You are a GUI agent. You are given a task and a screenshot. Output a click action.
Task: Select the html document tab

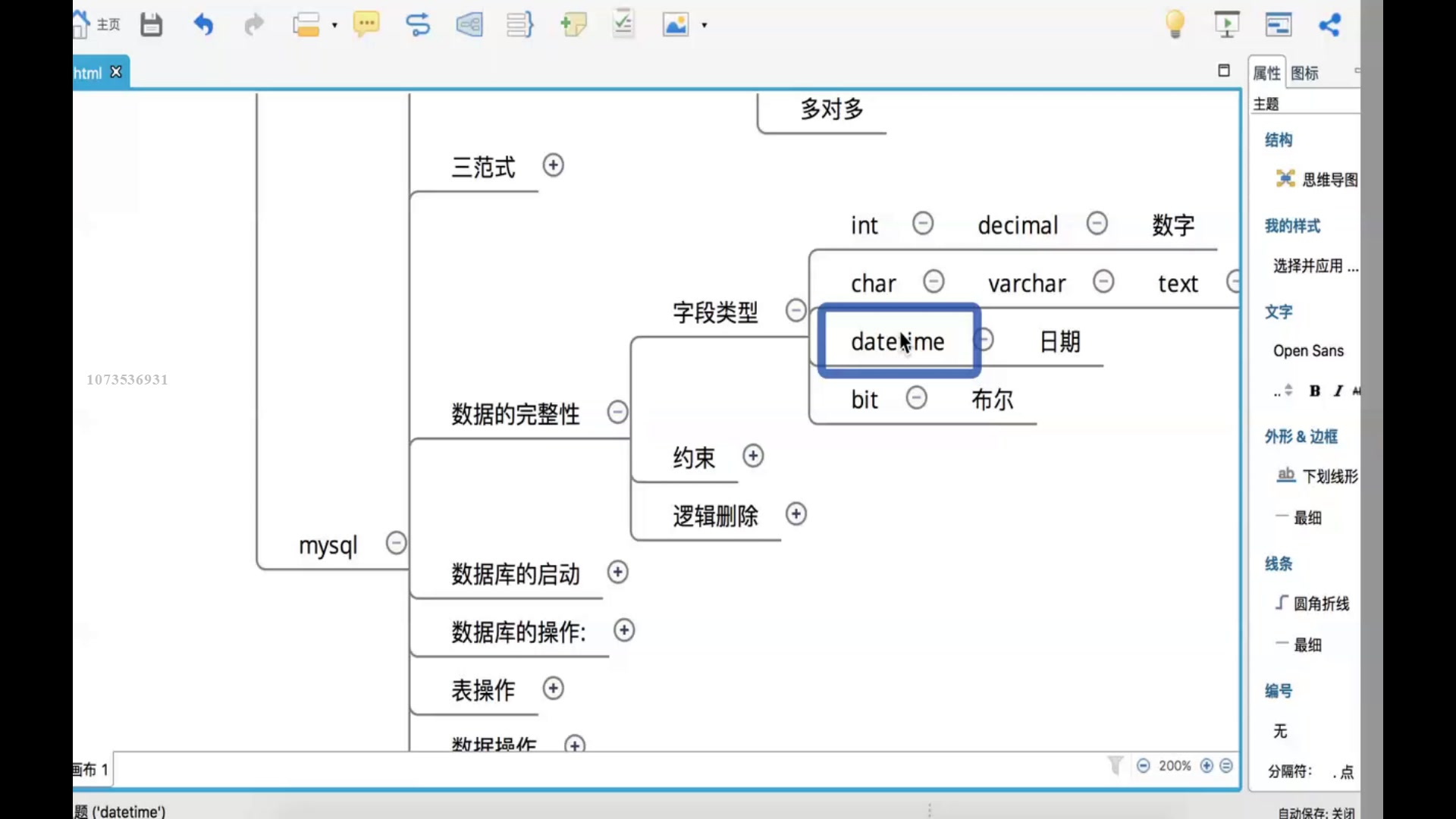(88, 74)
